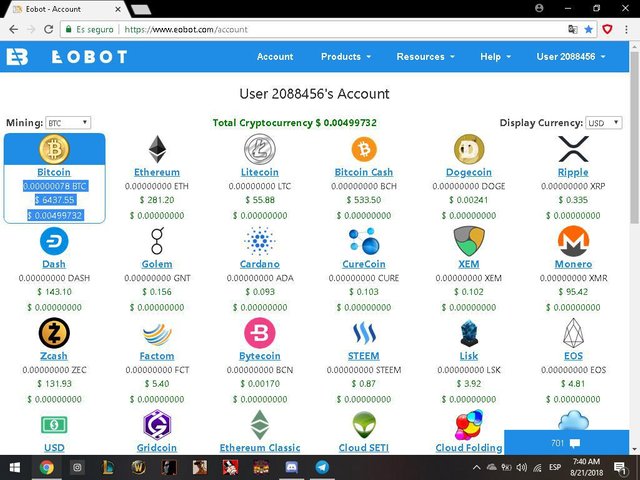640x480 pixels.
Task: Click the Dash blue circle icon
Action: click(54, 241)
